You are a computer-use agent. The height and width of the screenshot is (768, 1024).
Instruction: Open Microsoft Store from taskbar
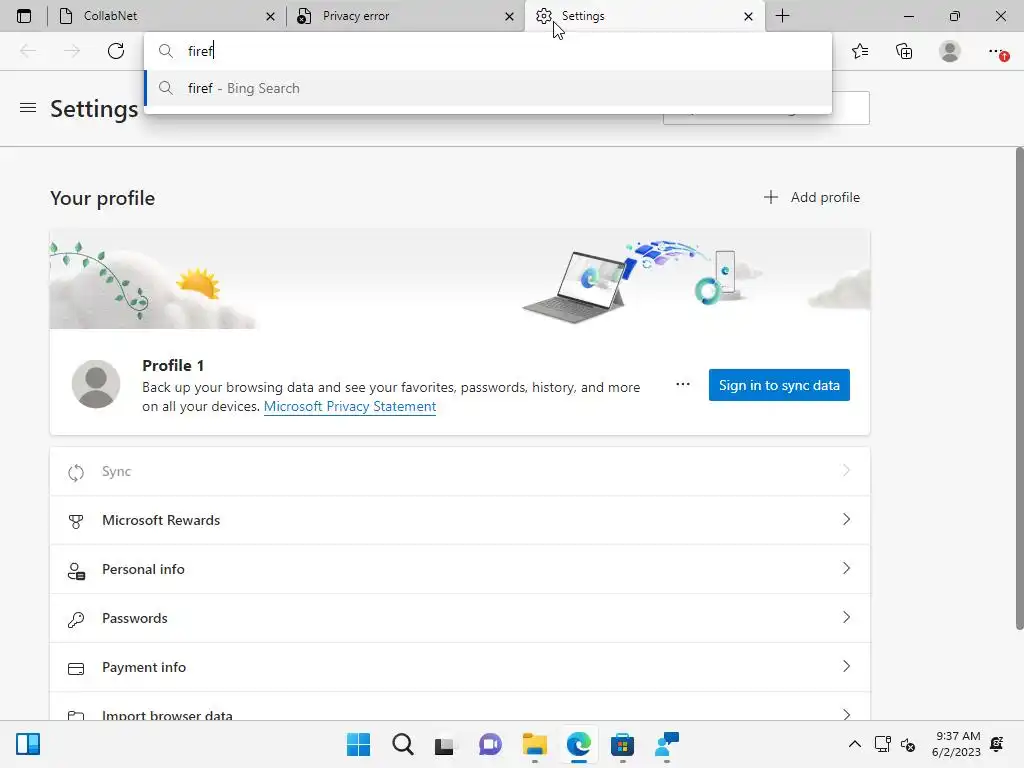[x=622, y=744]
